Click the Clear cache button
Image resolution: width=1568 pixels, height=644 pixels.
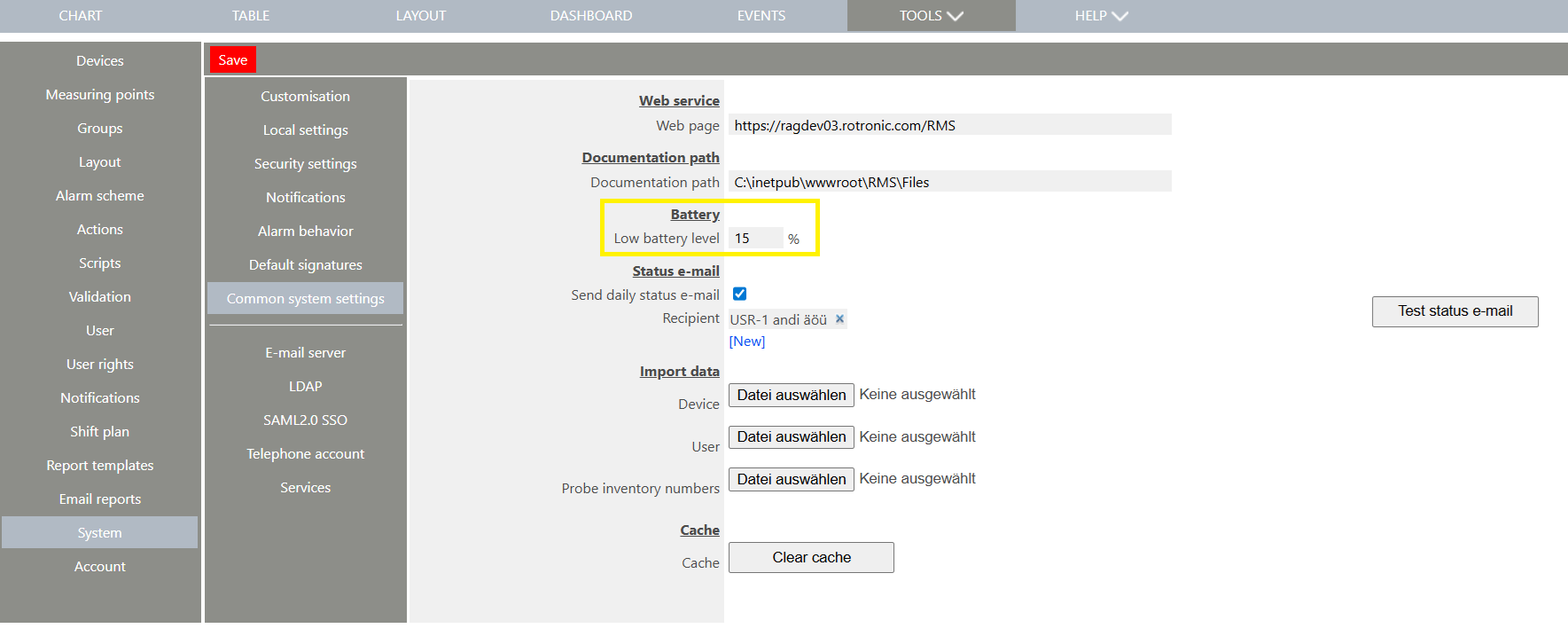point(811,557)
